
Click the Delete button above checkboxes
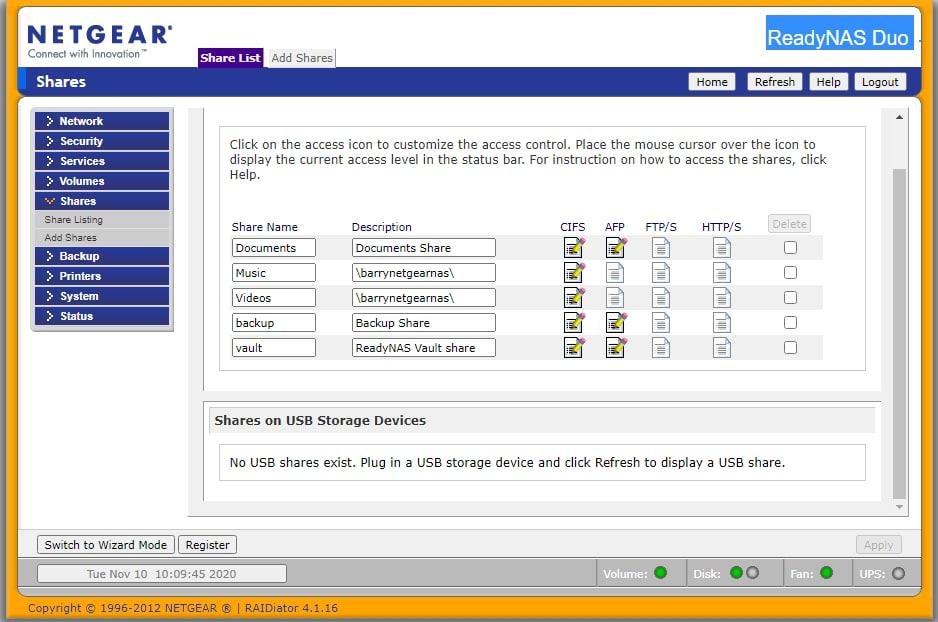click(x=790, y=224)
